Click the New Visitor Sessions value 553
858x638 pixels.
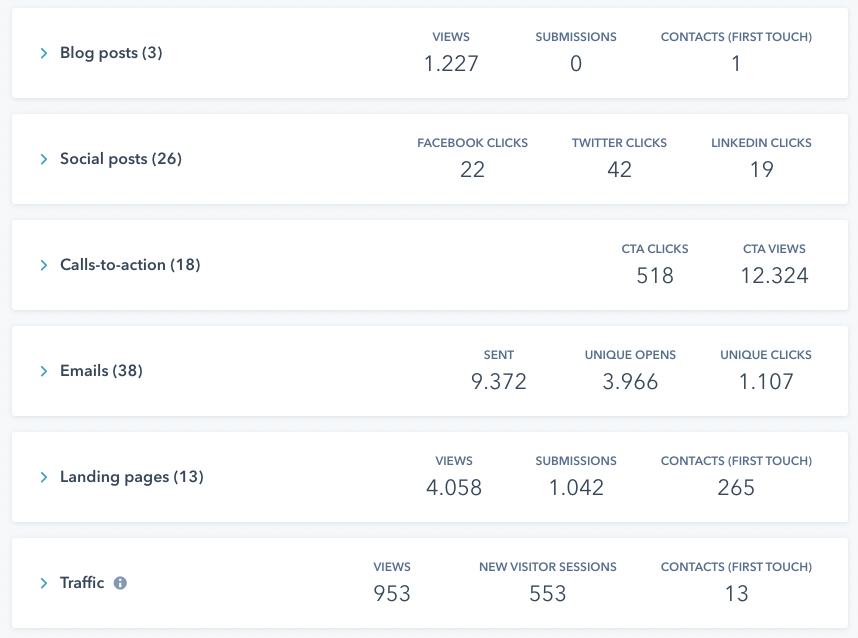[x=547, y=594]
